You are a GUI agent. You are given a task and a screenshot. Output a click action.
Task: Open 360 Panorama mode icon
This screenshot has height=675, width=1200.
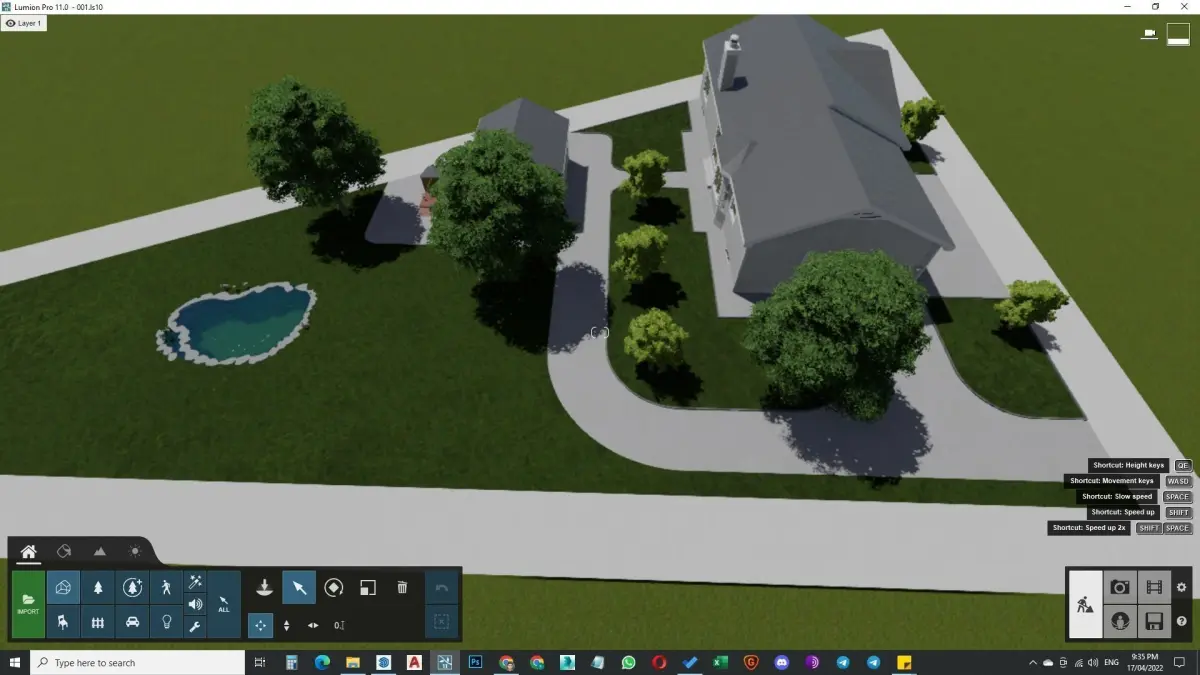[1120, 622]
